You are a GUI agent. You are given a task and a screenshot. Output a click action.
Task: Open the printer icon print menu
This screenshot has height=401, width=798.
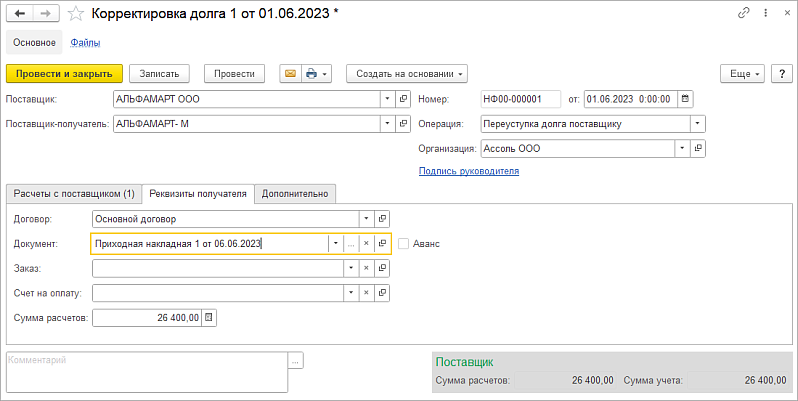316,73
